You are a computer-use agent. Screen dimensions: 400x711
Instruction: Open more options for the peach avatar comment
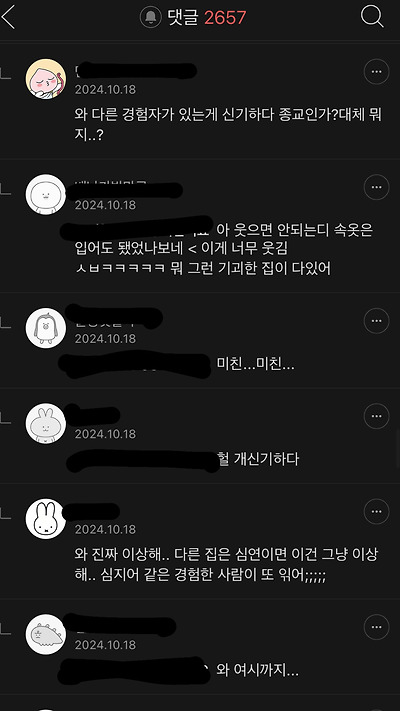click(376, 72)
